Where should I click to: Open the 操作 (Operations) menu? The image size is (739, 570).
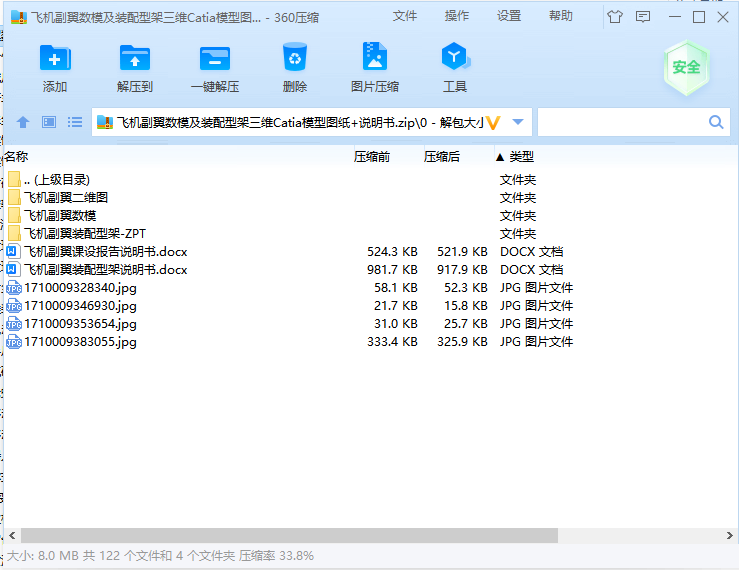[x=457, y=17]
